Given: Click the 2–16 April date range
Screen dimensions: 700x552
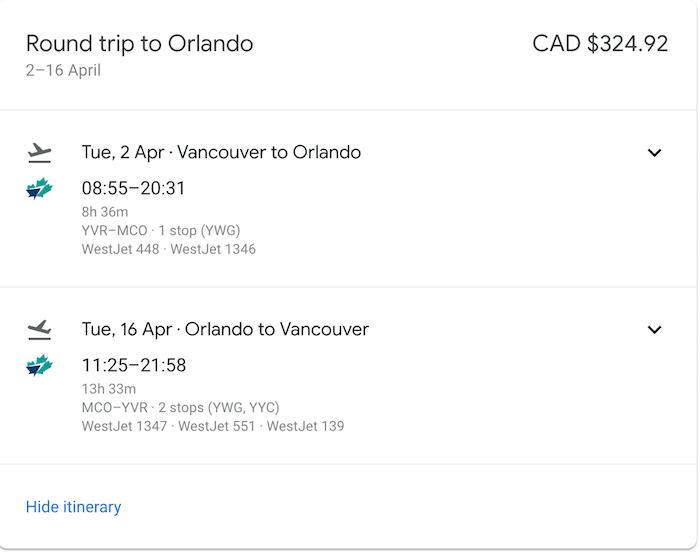Looking at the screenshot, I should (63, 71).
